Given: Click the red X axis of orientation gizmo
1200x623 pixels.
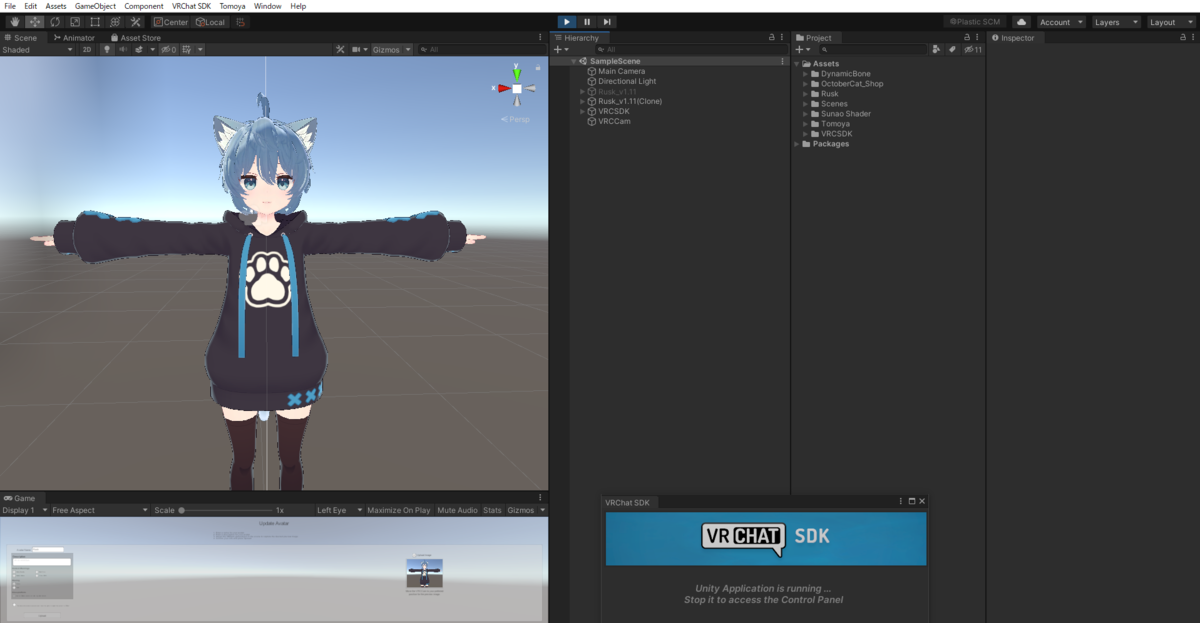Looking at the screenshot, I should [x=504, y=88].
